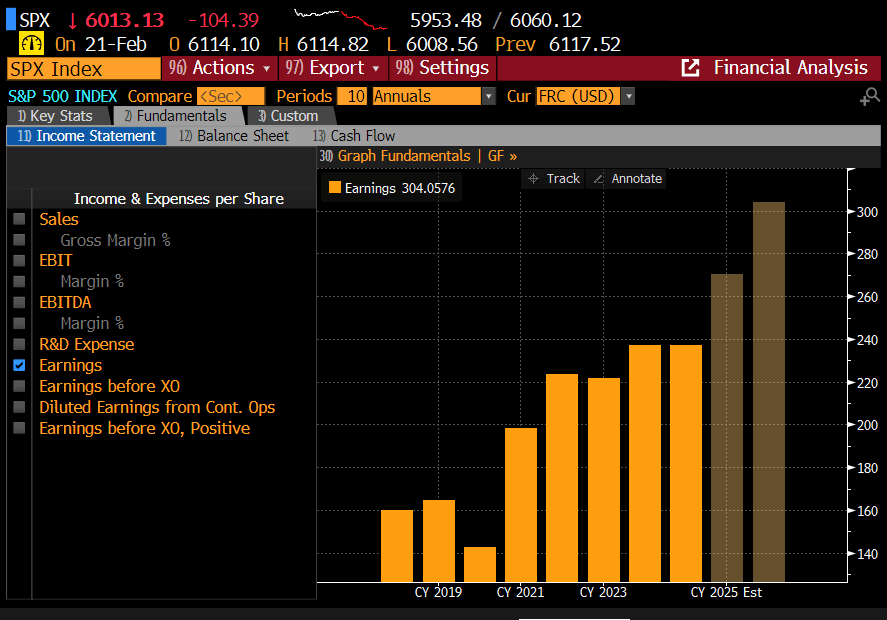887x620 pixels.
Task: Click the orange Earnings legend swatch
Action: pyautogui.click(x=335, y=187)
